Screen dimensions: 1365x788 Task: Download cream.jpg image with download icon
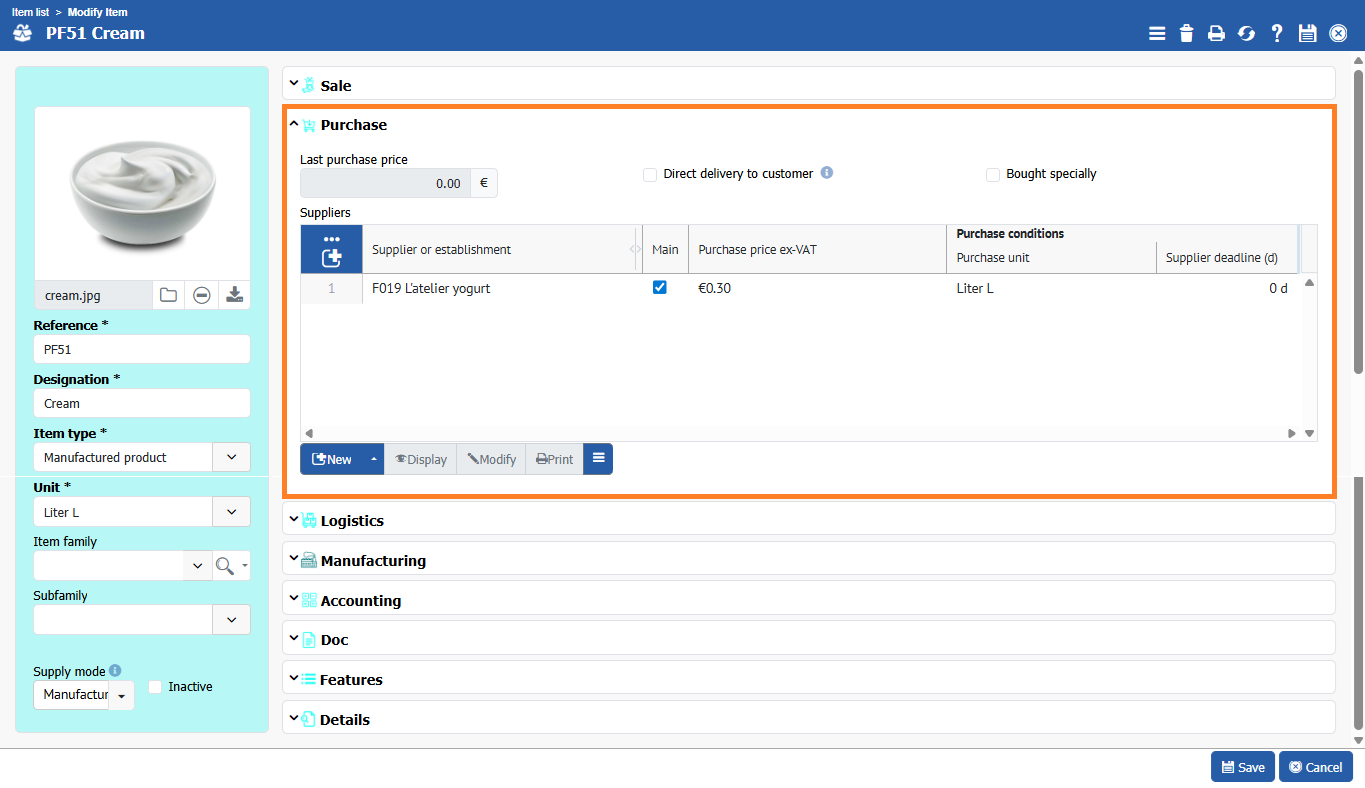click(234, 295)
